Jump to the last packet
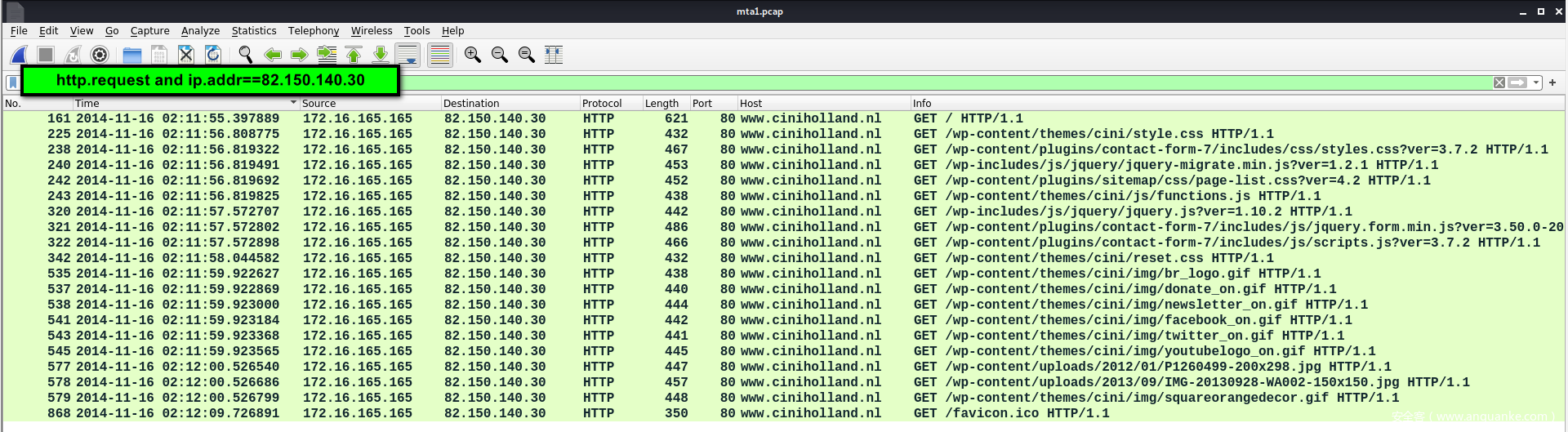 (381, 55)
